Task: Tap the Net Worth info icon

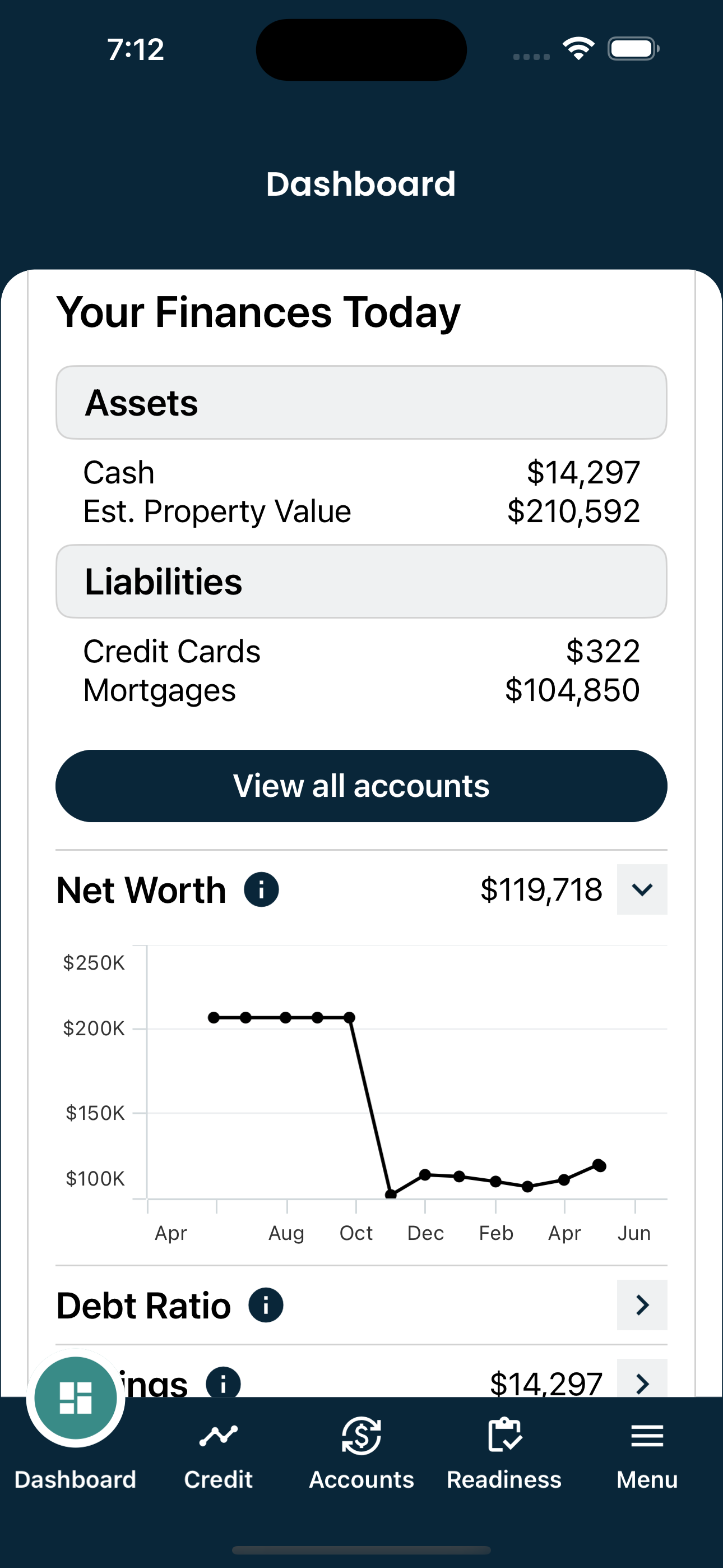Action: [261, 889]
